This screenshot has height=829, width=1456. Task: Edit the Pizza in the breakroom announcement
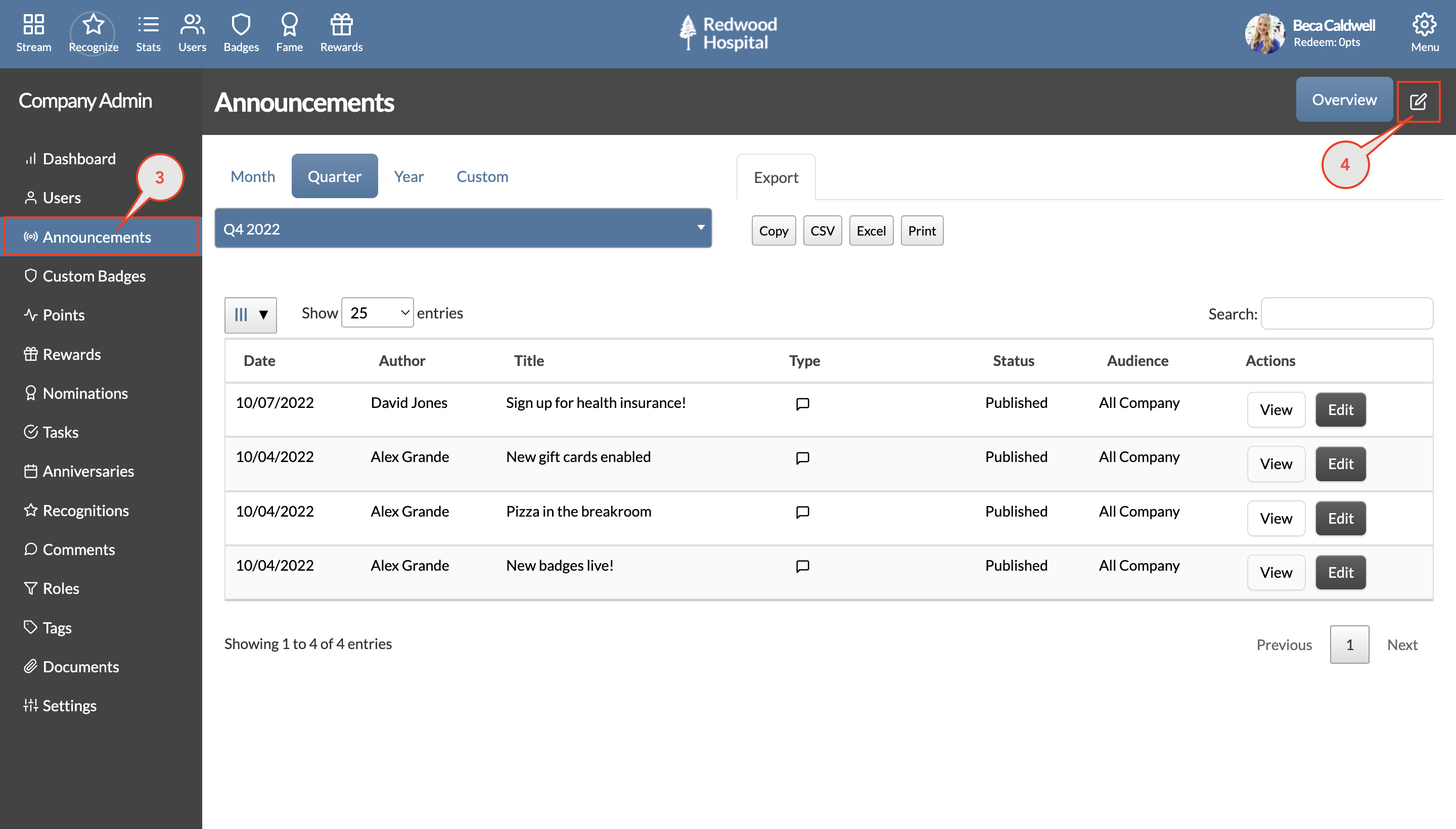[x=1340, y=518]
